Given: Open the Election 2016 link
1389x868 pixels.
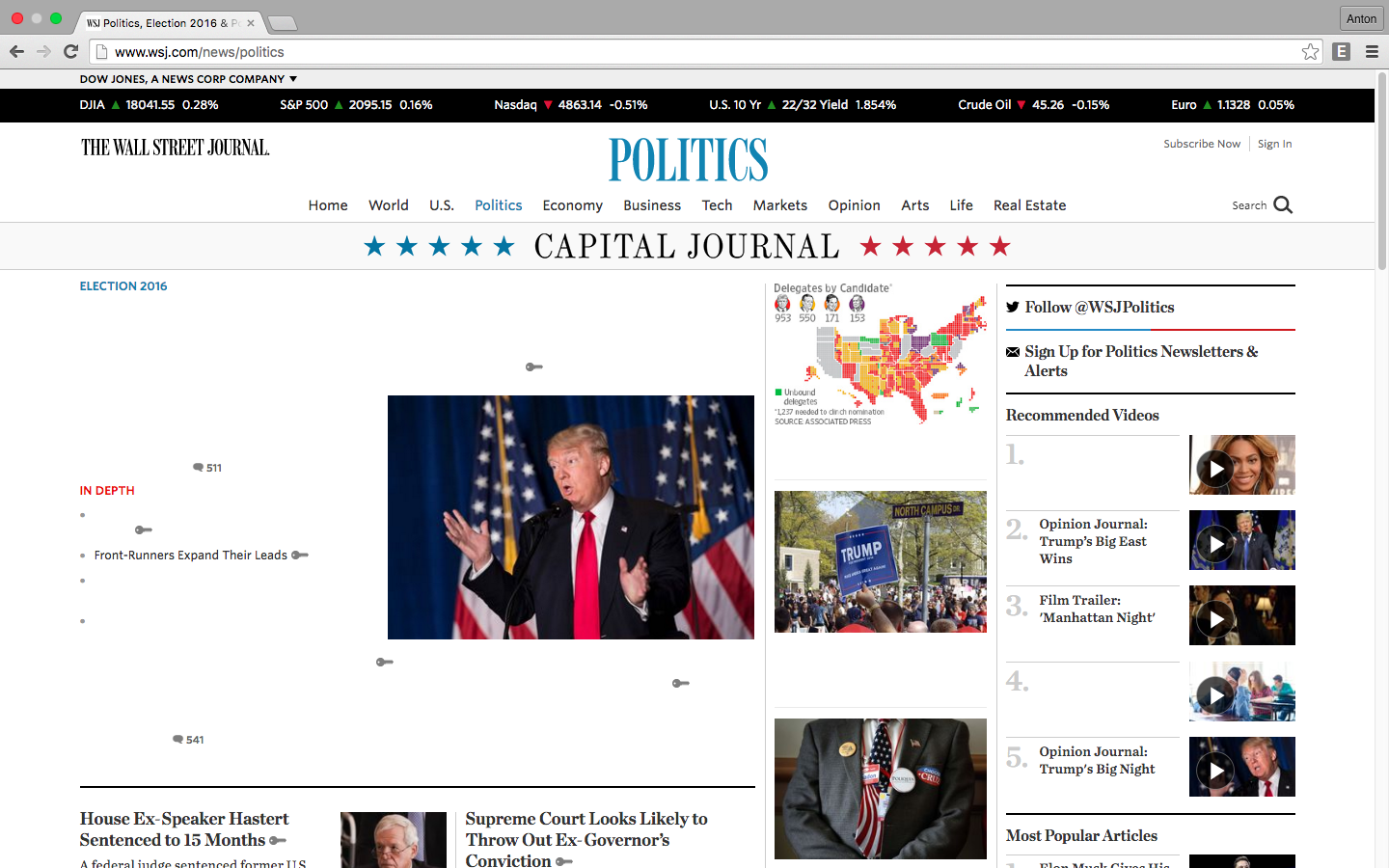Looking at the screenshot, I should pyautogui.click(x=123, y=286).
